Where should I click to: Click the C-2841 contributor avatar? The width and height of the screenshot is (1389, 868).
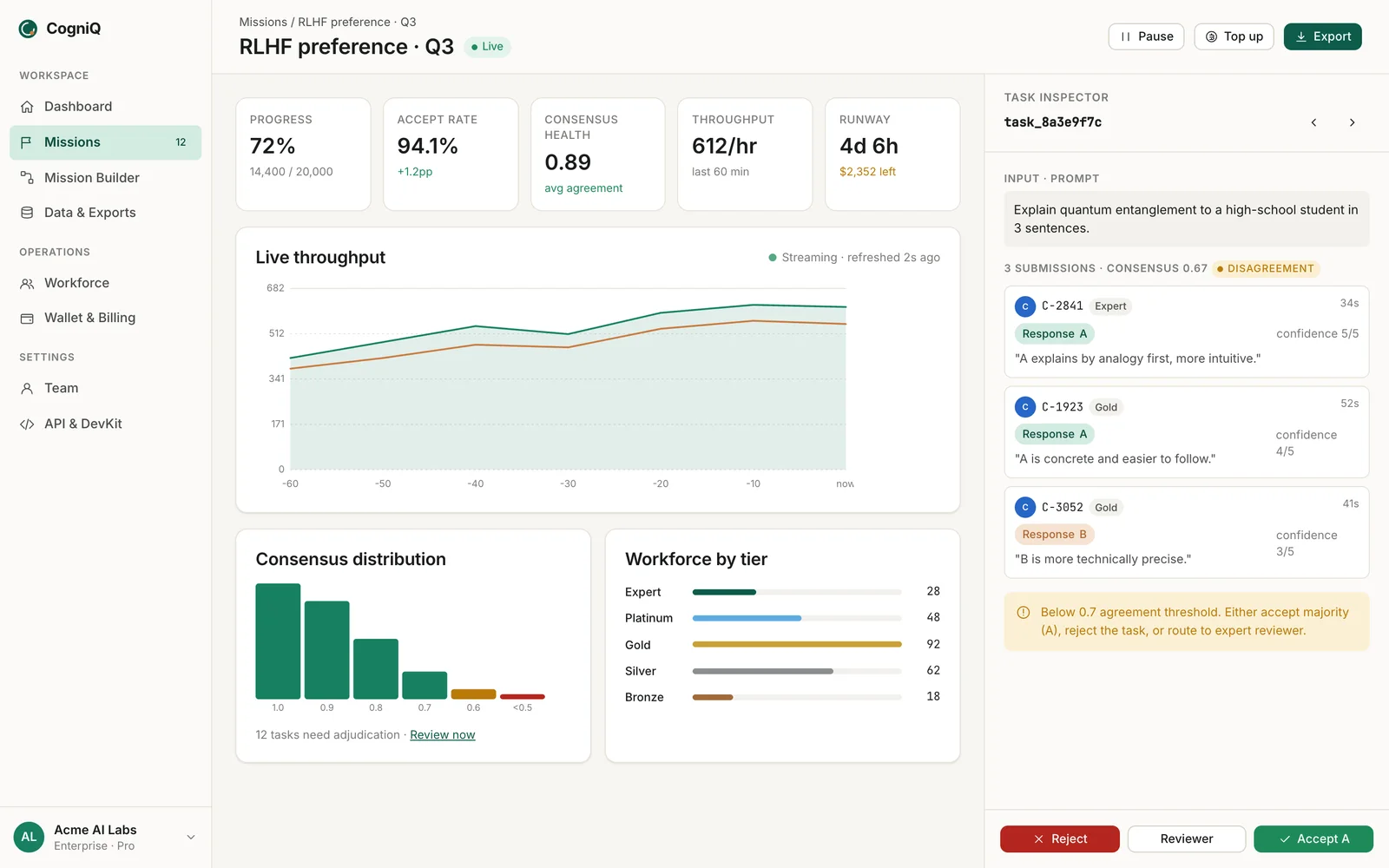pyautogui.click(x=1025, y=306)
